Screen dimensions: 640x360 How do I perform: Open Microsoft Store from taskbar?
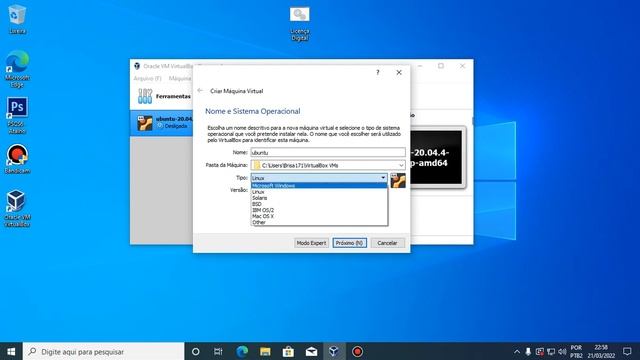click(x=288, y=351)
